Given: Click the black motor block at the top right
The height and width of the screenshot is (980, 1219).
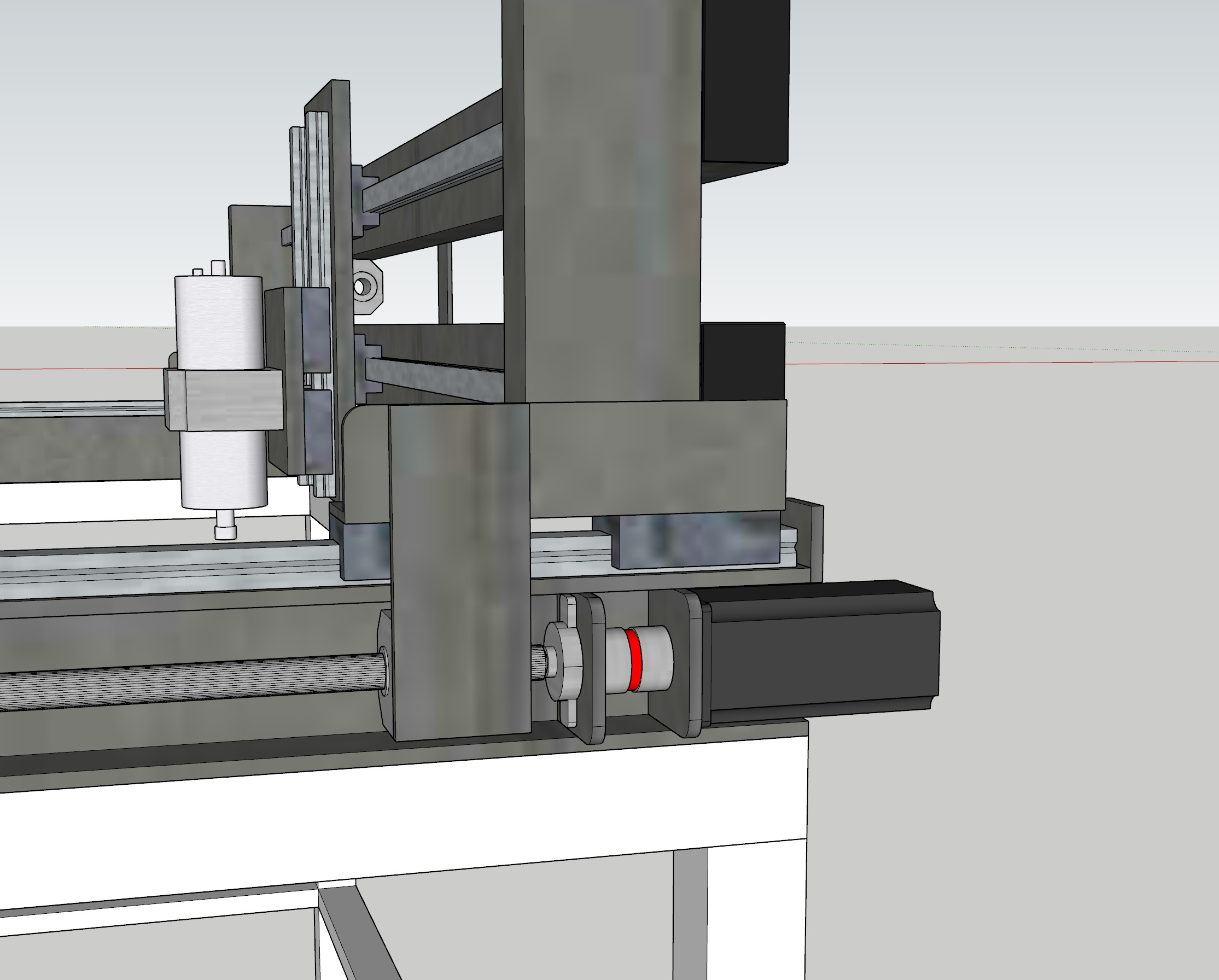Looking at the screenshot, I should coord(745,79).
